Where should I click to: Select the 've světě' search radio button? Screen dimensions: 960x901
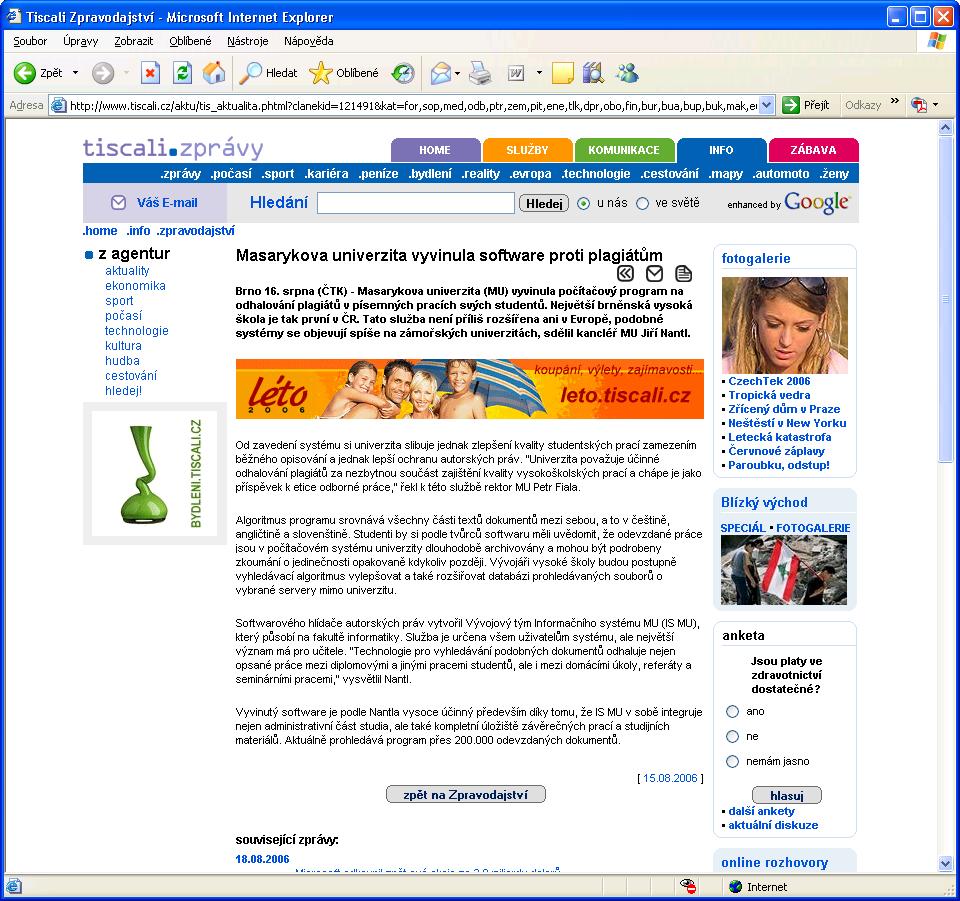642,203
